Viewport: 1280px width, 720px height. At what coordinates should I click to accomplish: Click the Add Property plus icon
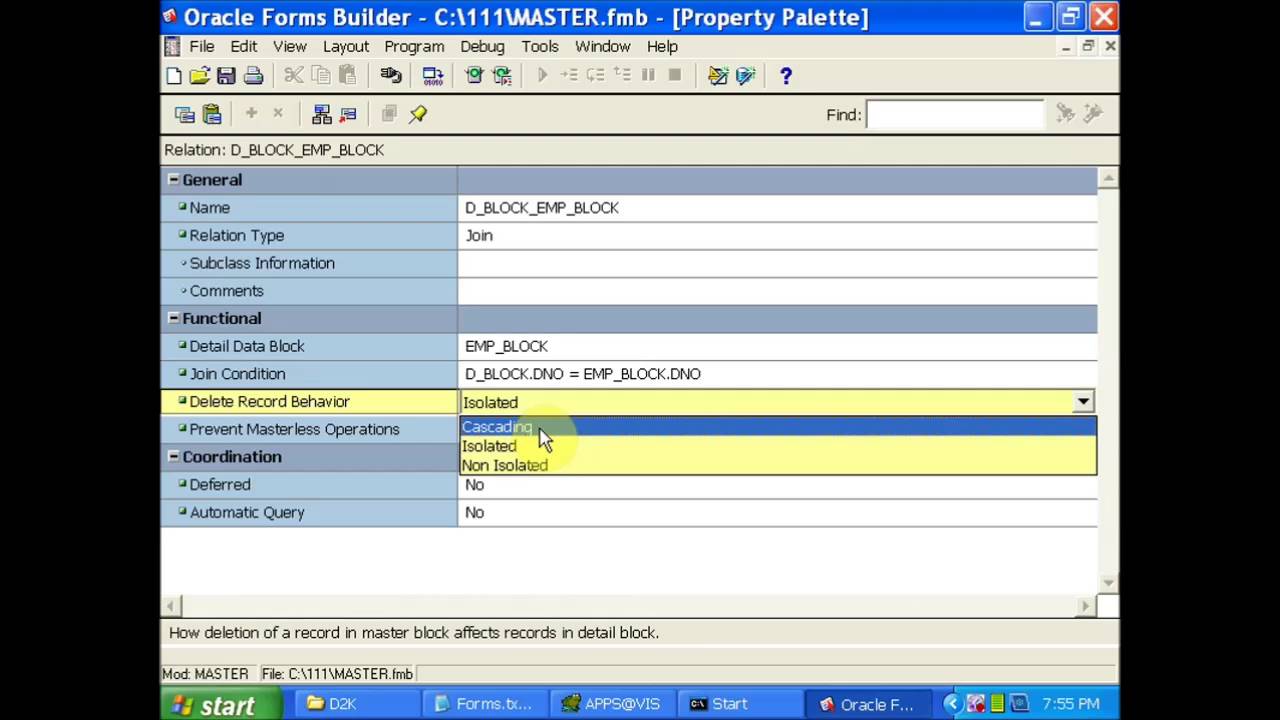tap(251, 114)
